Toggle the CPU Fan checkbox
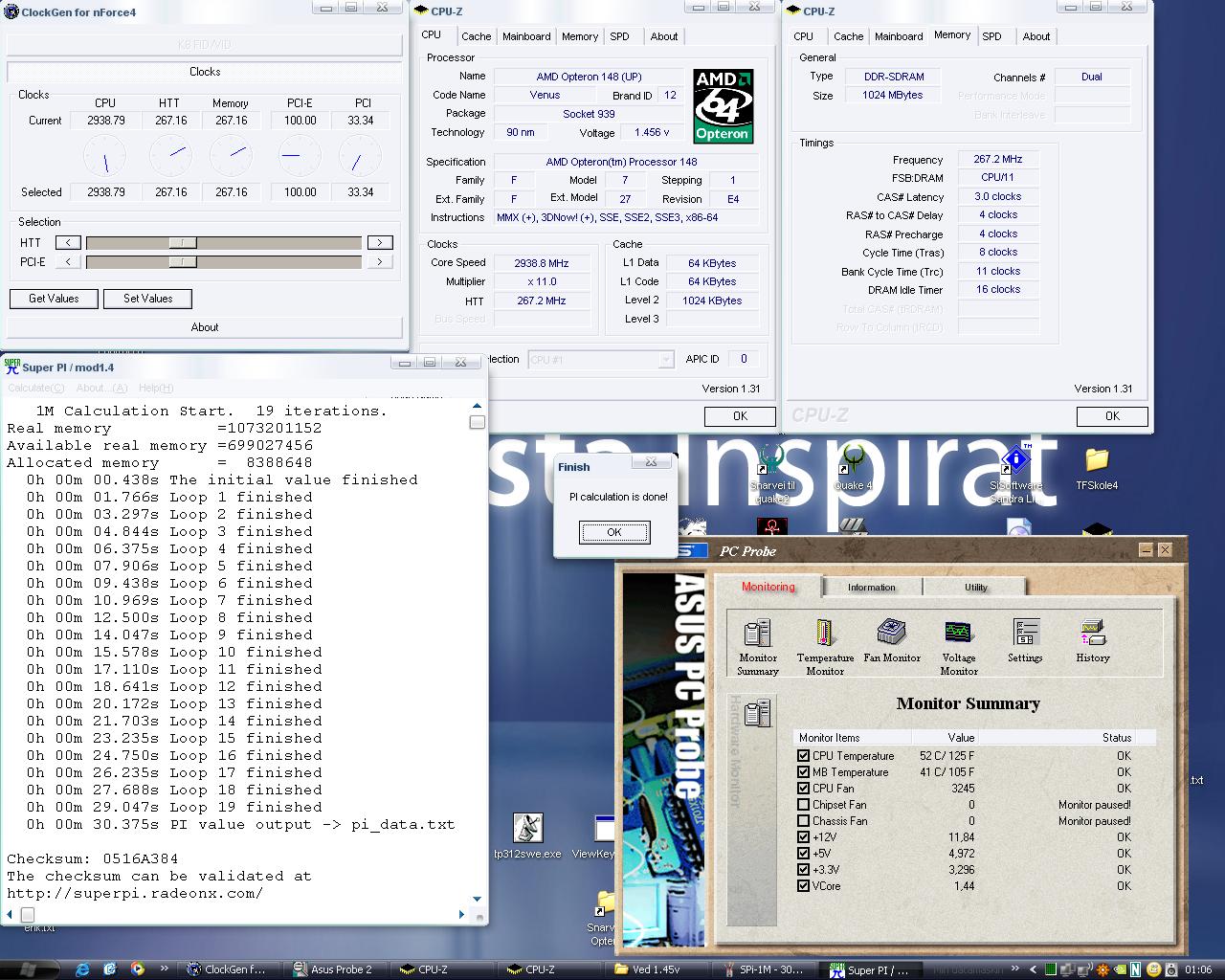 (x=803, y=788)
